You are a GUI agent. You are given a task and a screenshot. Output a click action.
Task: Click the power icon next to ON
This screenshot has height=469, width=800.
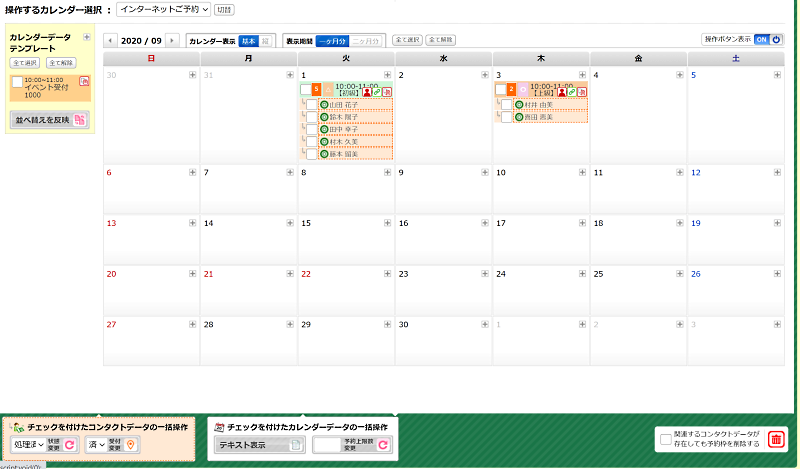[x=776, y=39]
